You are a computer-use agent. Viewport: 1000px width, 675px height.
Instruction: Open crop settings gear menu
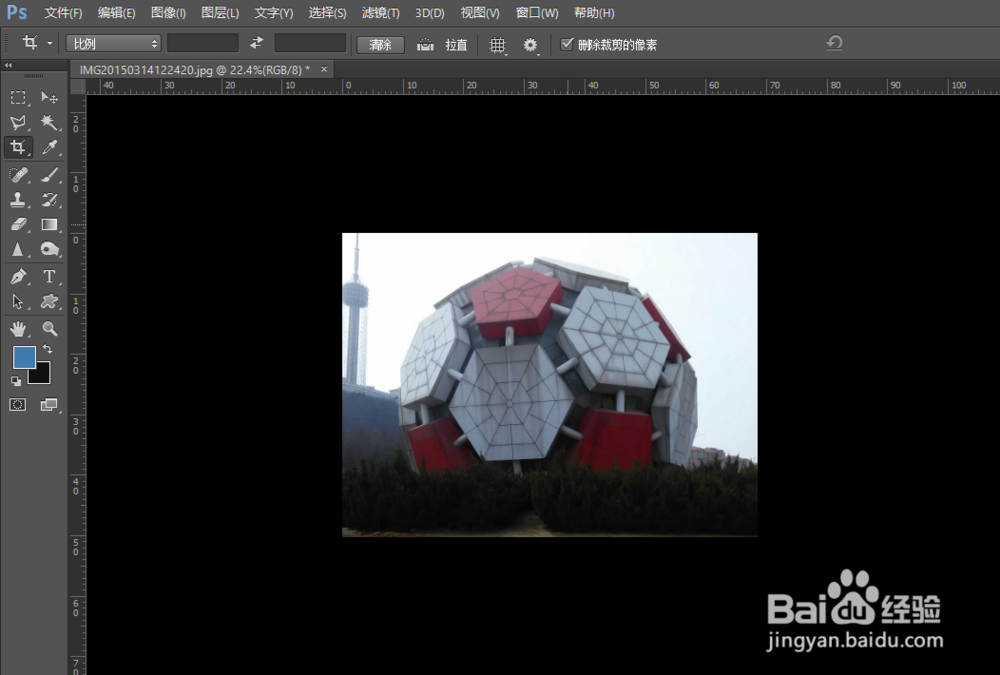click(x=531, y=45)
